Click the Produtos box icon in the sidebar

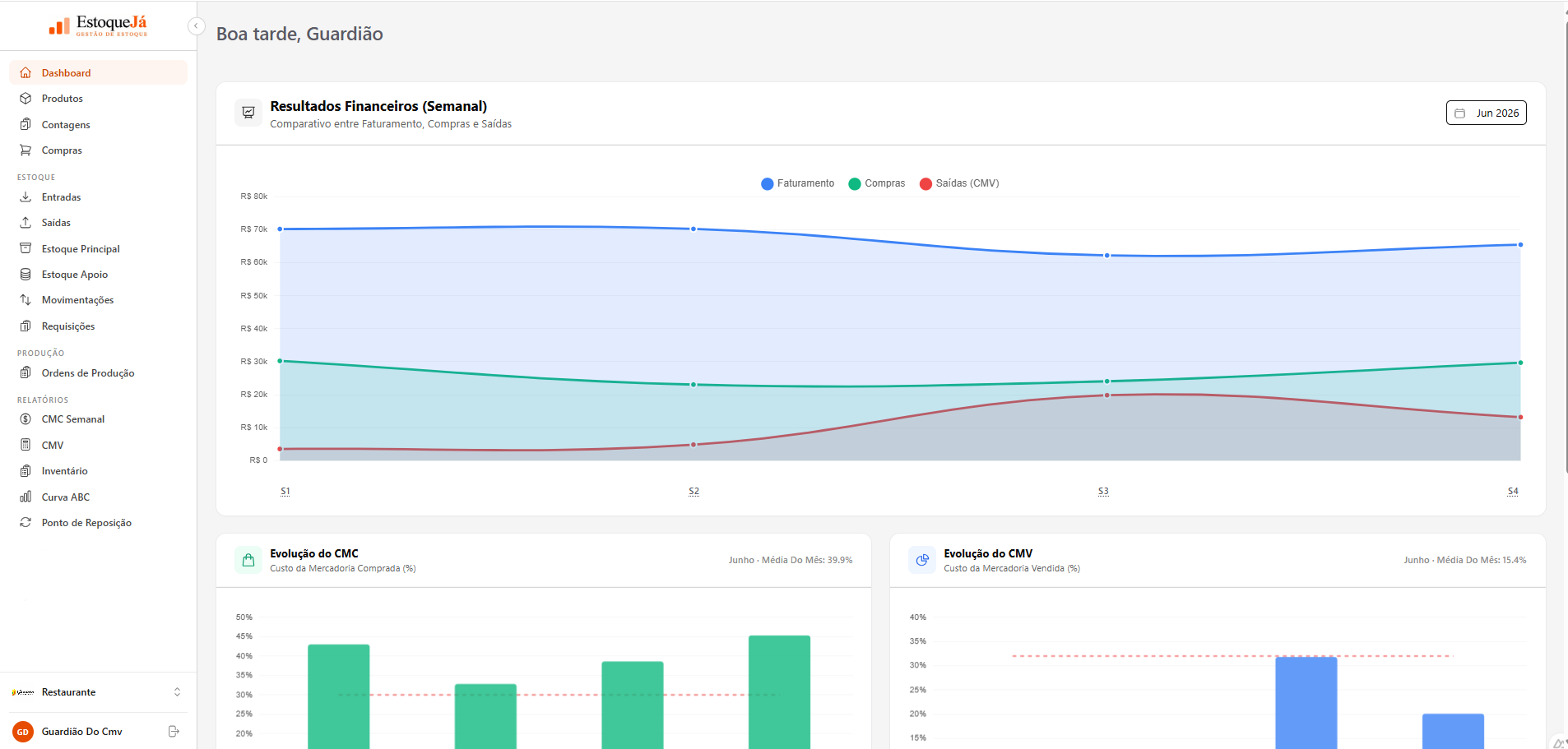pyautogui.click(x=26, y=99)
